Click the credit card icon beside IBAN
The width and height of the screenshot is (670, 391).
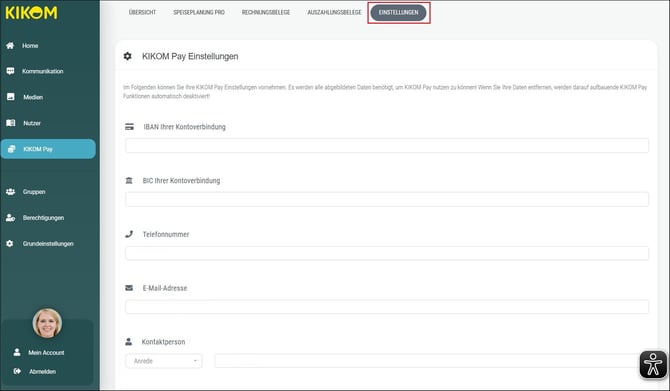pos(129,126)
